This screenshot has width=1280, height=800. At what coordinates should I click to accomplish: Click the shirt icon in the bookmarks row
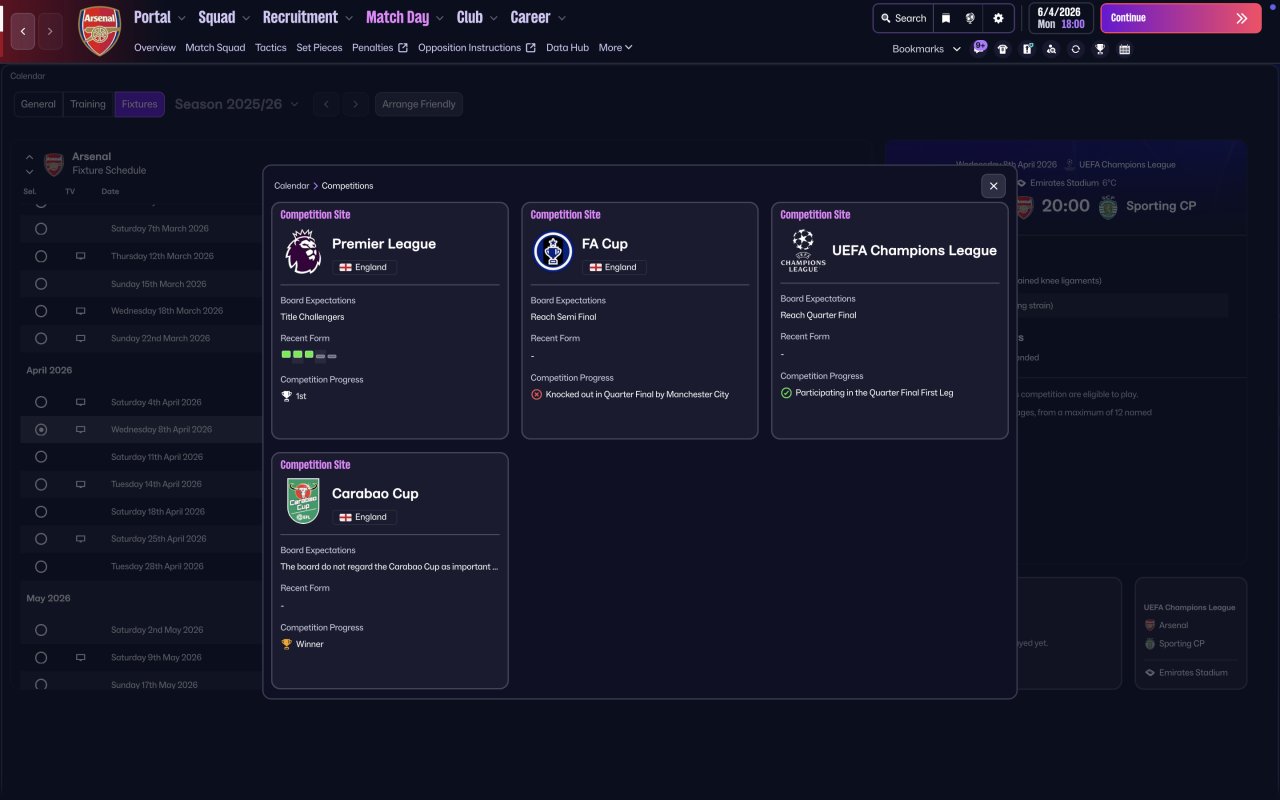coord(1003,49)
